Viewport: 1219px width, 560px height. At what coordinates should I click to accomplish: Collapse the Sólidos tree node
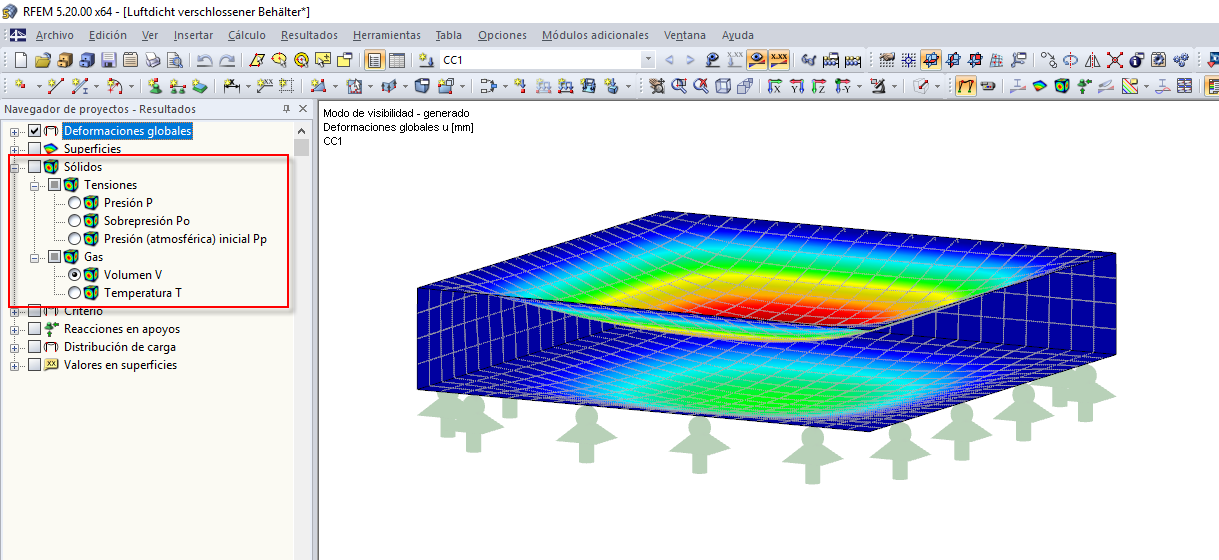click(15, 167)
